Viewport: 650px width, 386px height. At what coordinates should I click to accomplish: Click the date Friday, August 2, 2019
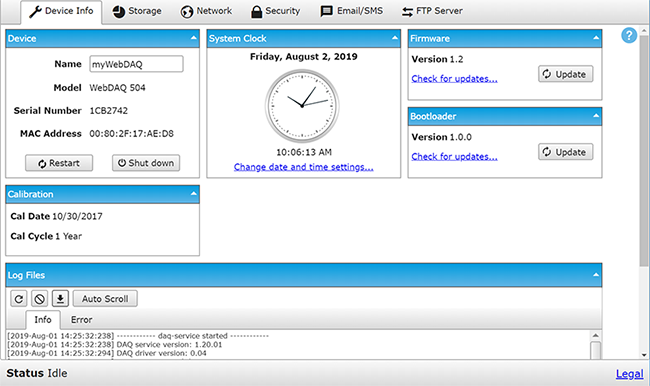(x=303, y=57)
